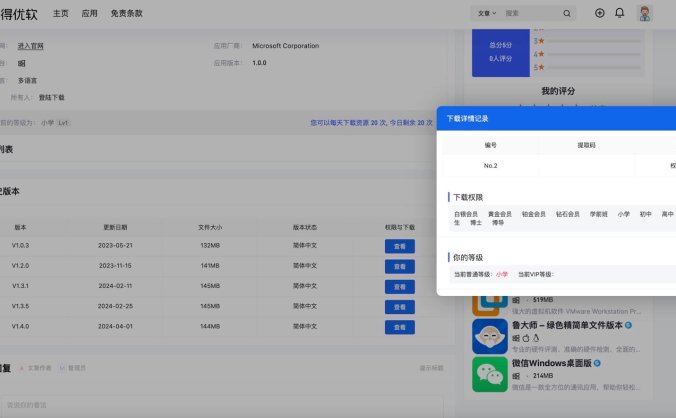This screenshot has height=418, width=676.
Task: Click the 更新日期 column header
Action: pos(115,227)
